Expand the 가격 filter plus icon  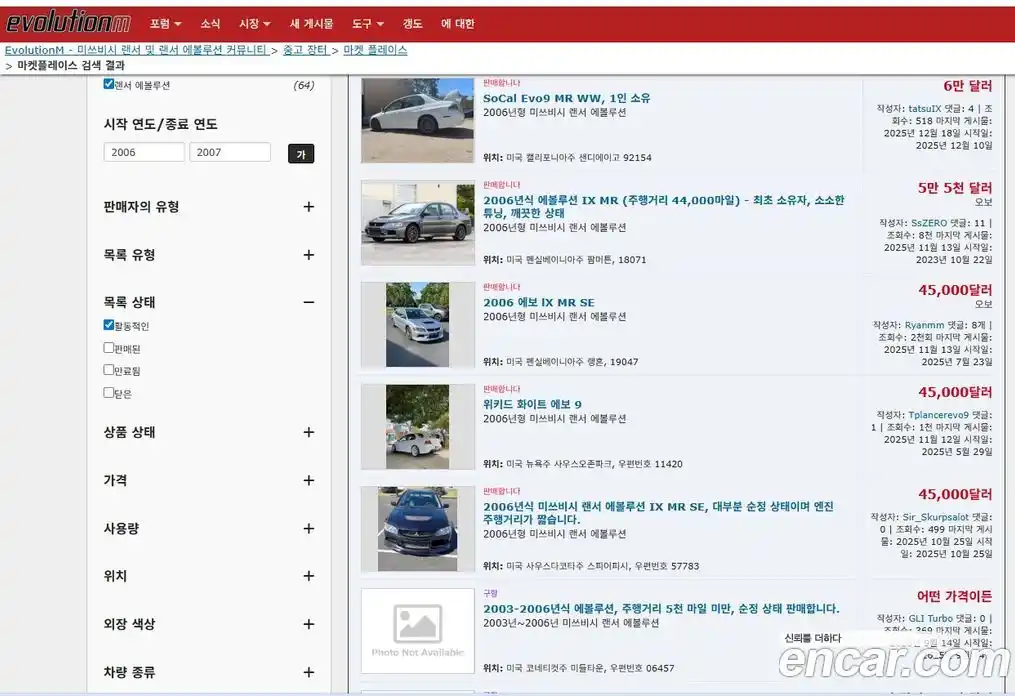point(308,481)
